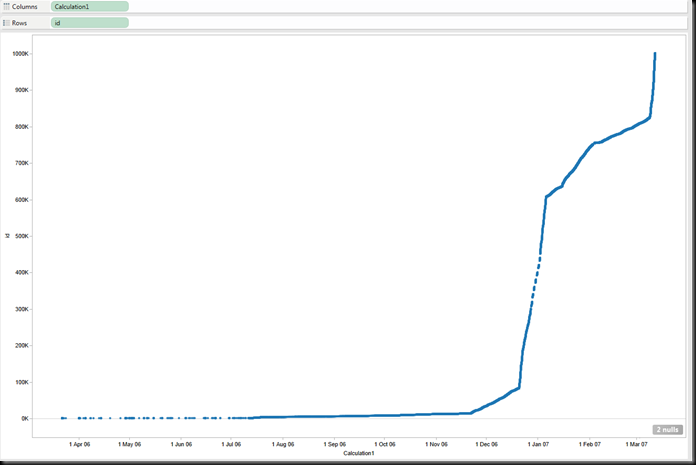Click the id y-axis title

click(x=7, y=236)
